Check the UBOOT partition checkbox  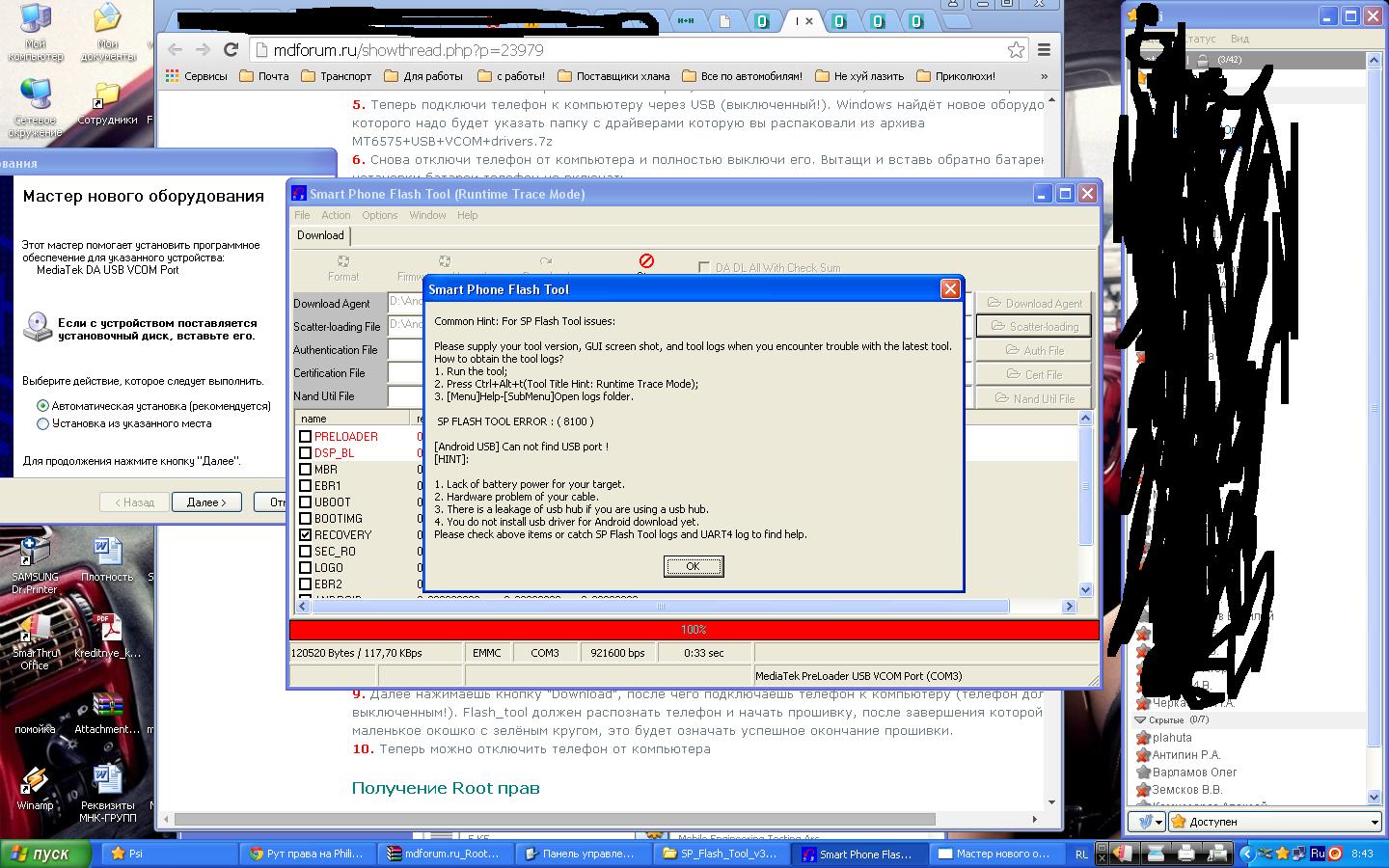point(305,502)
